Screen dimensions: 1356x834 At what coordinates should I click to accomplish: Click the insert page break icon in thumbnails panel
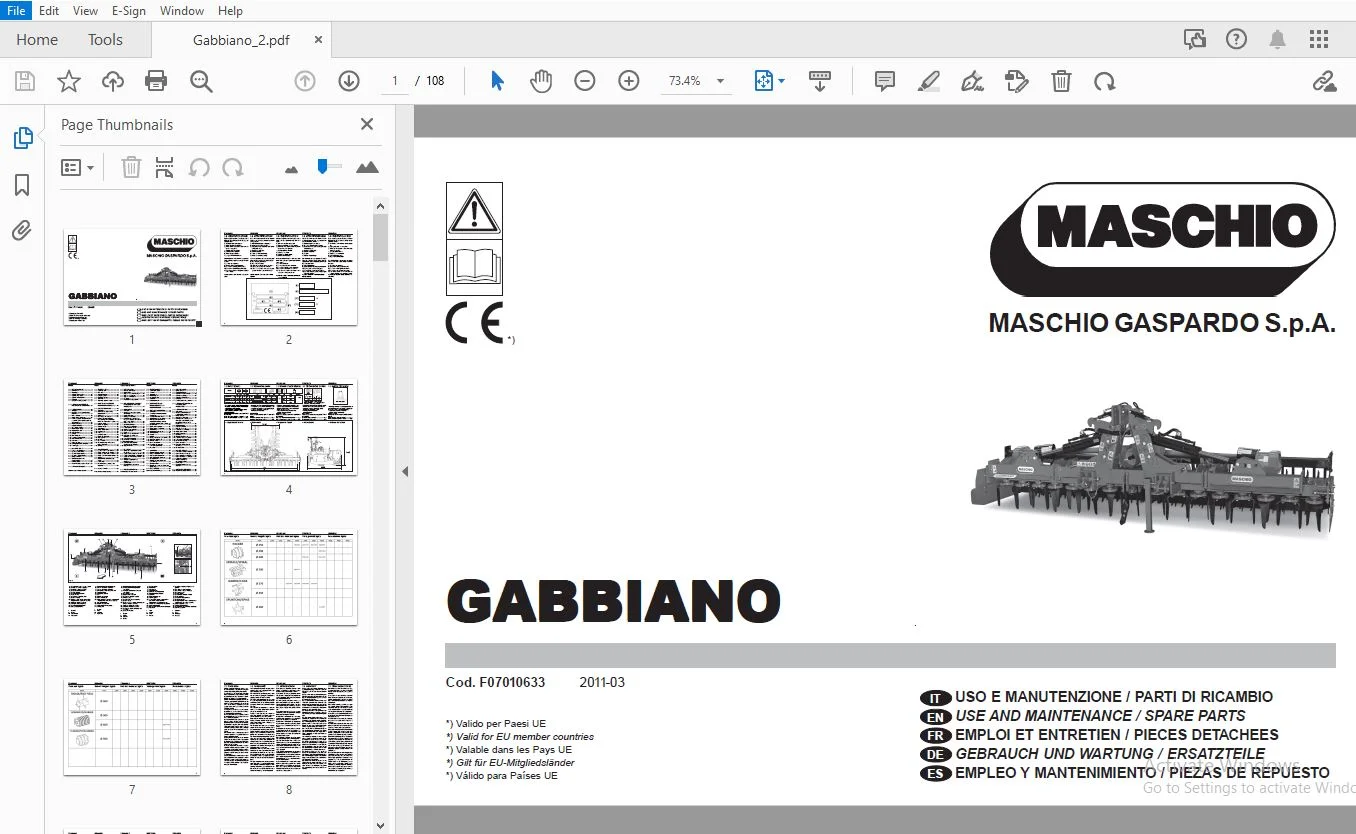coord(165,167)
